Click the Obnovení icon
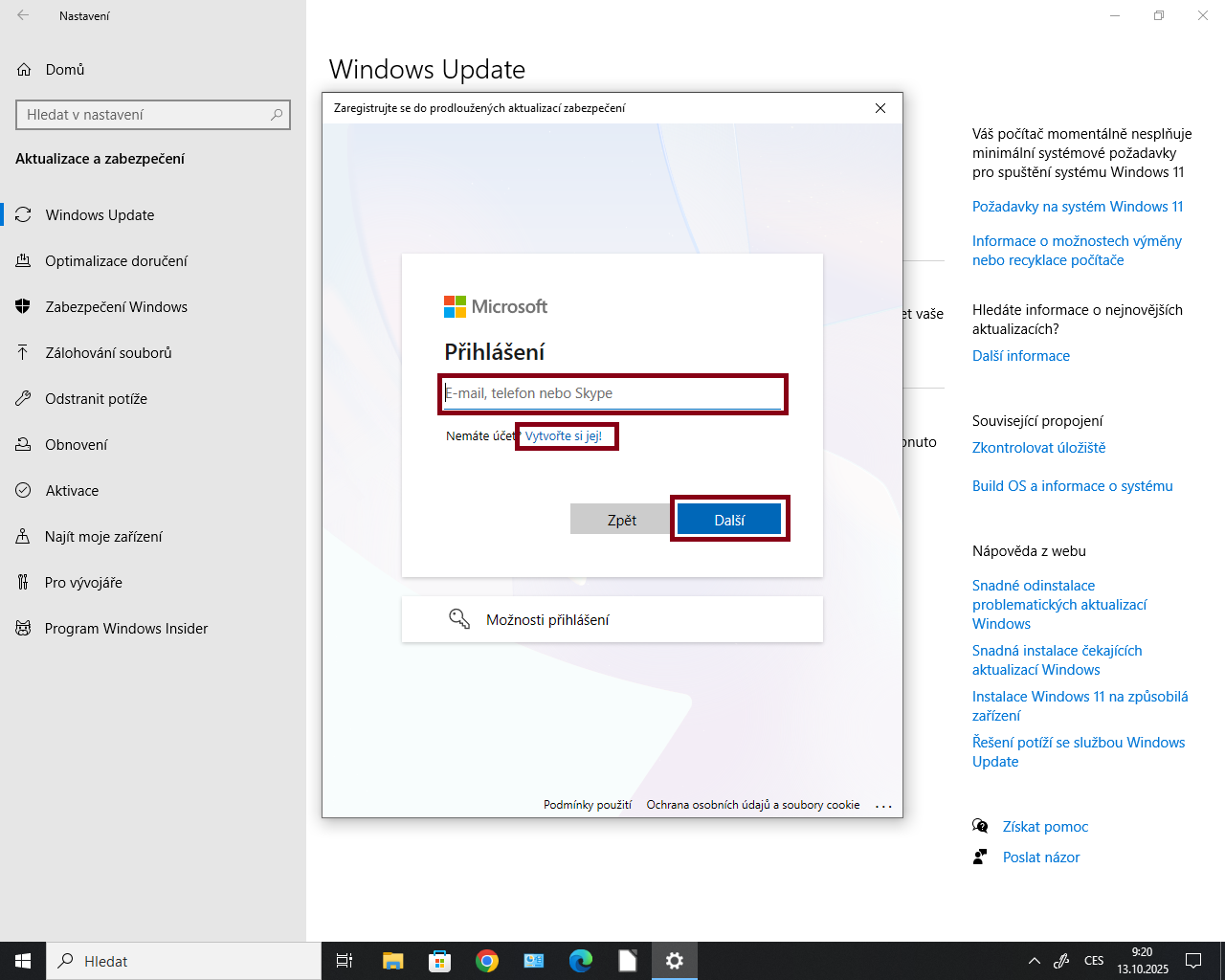The height and width of the screenshot is (980, 1225). point(23,445)
